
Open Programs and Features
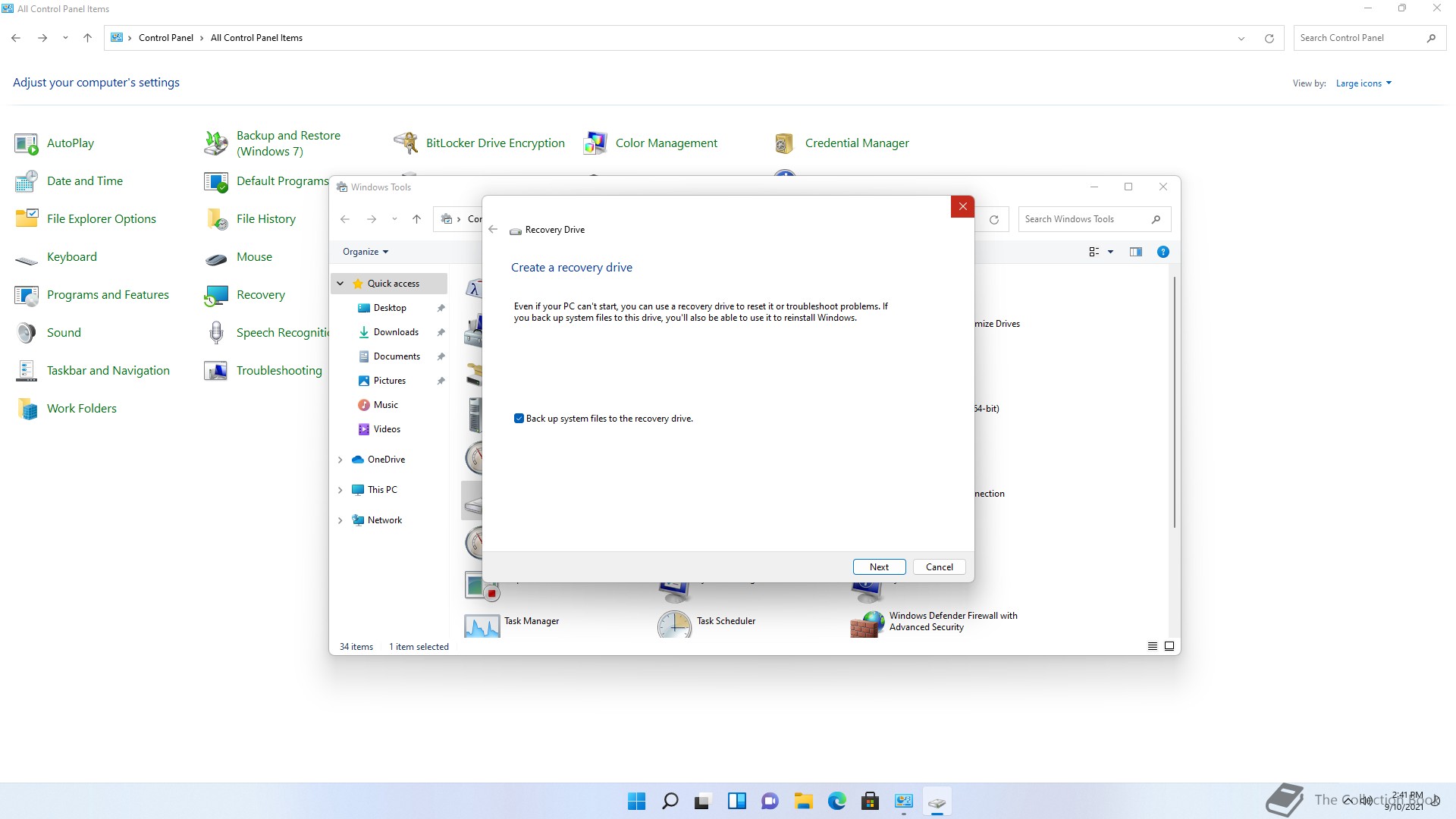(x=92, y=294)
